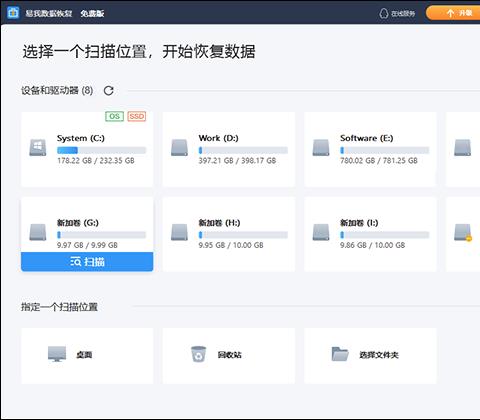The image size is (480, 420).
Task: Click the "9.86 GB / 10.00 GB" text
Action: pyautogui.click(x=373, y=245)
